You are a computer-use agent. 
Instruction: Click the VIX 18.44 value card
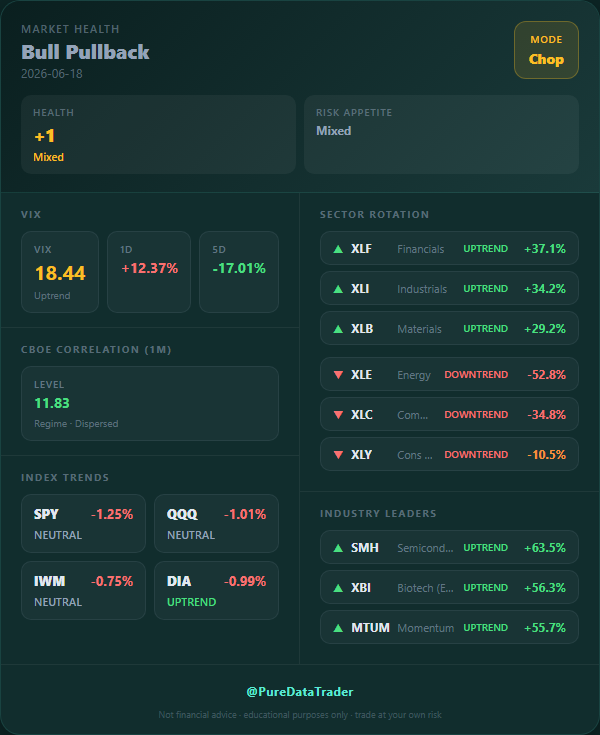click(x=60, y=272)
